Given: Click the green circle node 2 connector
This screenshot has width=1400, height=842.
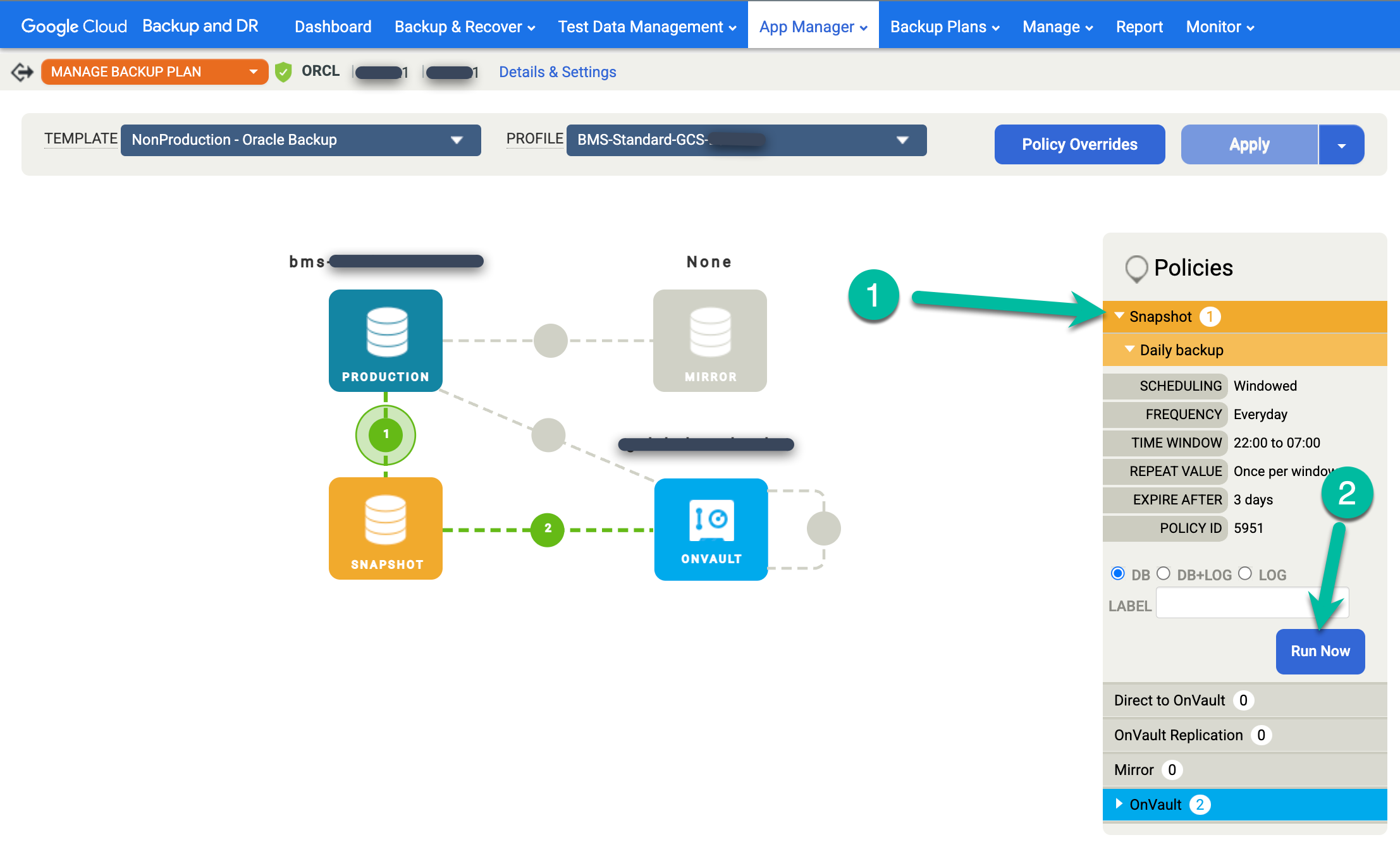Looking at the screenshot, I should 548,528.
